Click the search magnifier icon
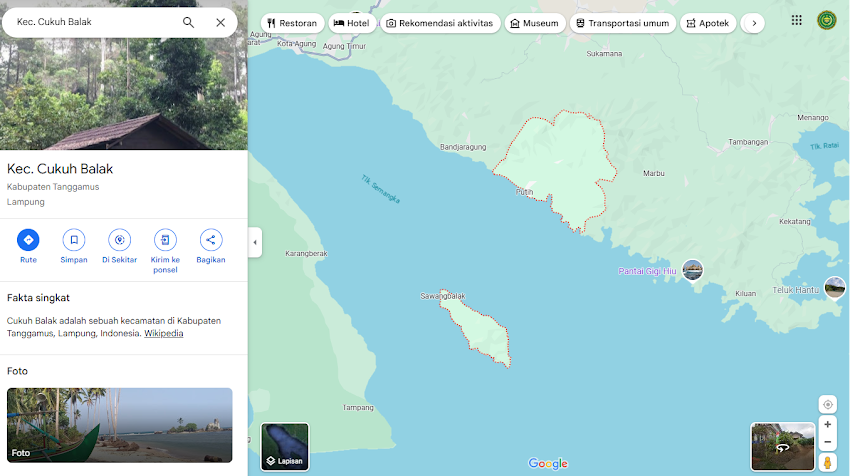Screen dimensions: 850x476 point(188,22)
